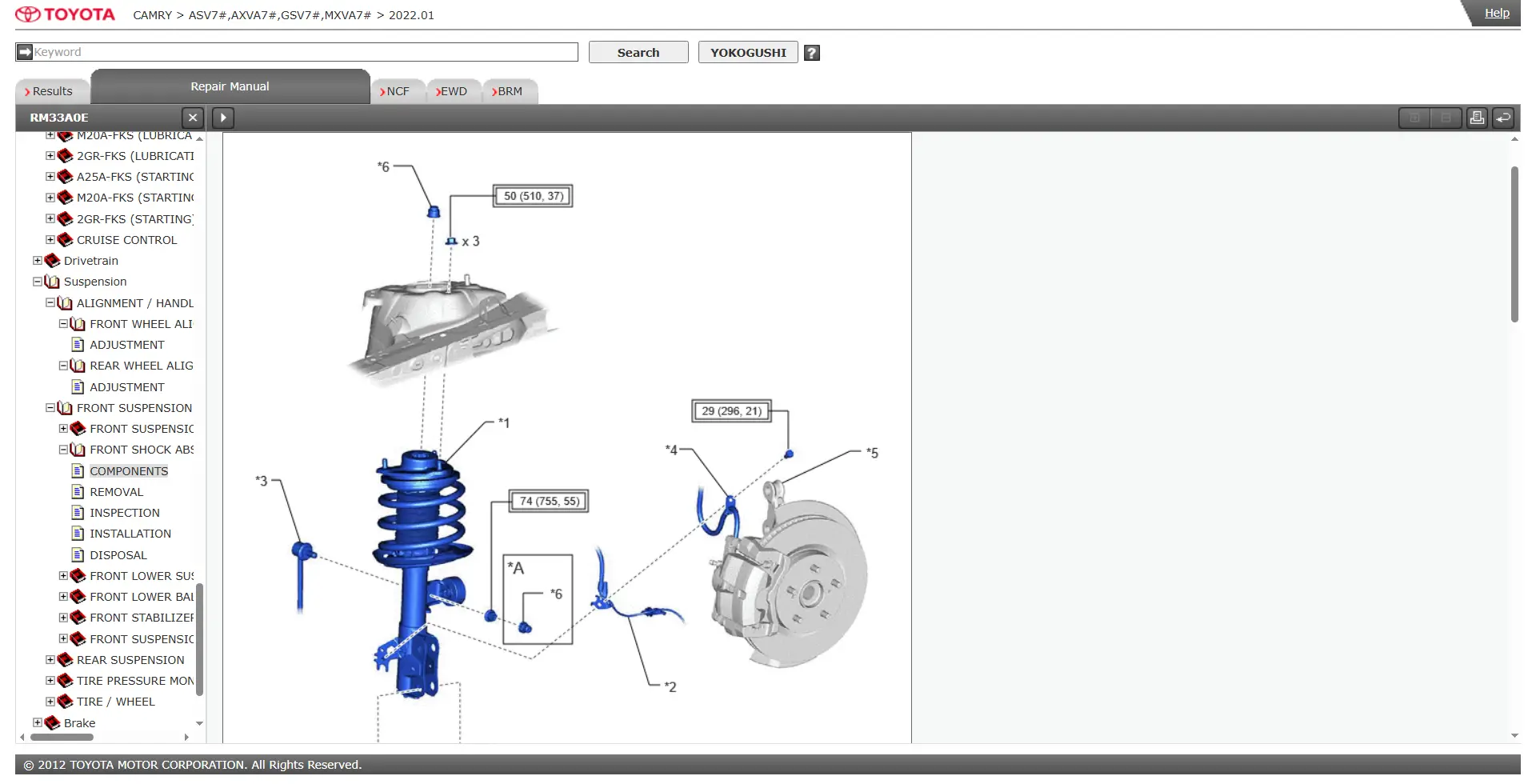The width and height of the screenshot is (1536, 784).
Task: Open the EWD tab
Action: point(454,91)
